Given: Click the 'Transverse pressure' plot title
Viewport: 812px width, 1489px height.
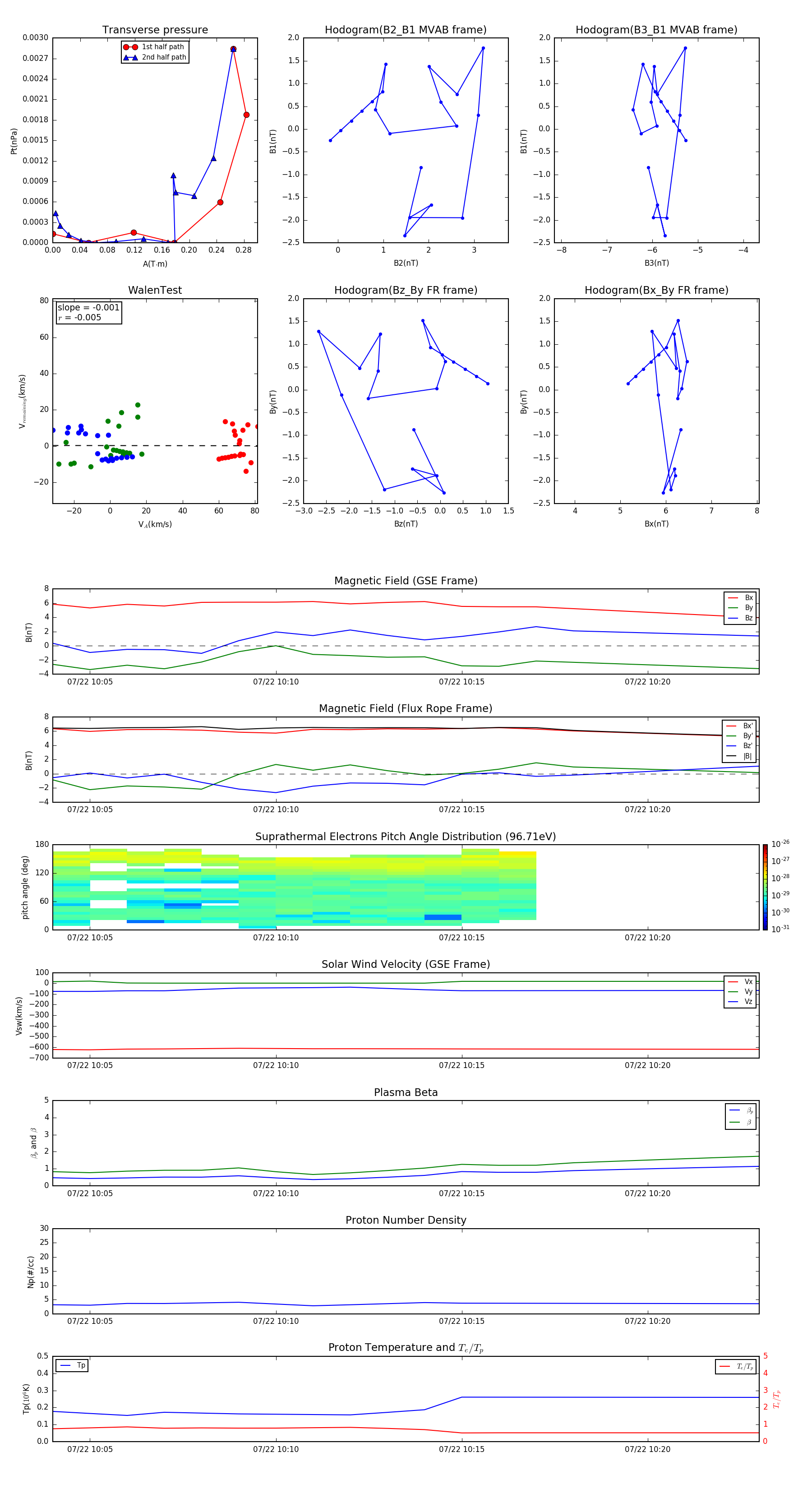Looking at the screenshot, I should [x=155, y=29].
